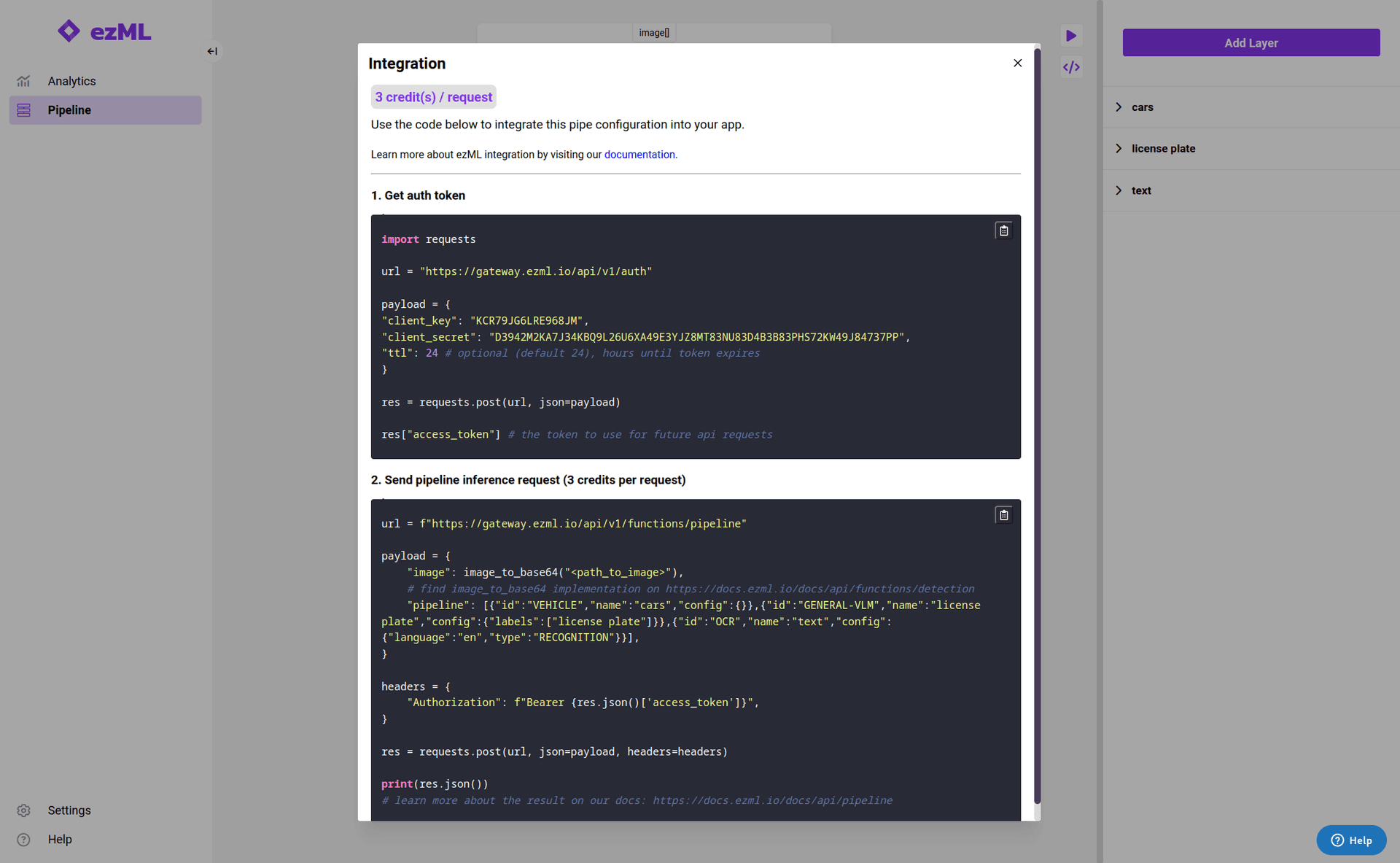Click the 'import requests' line
This screenshot has height=863, width=1400.
(429, 239)
